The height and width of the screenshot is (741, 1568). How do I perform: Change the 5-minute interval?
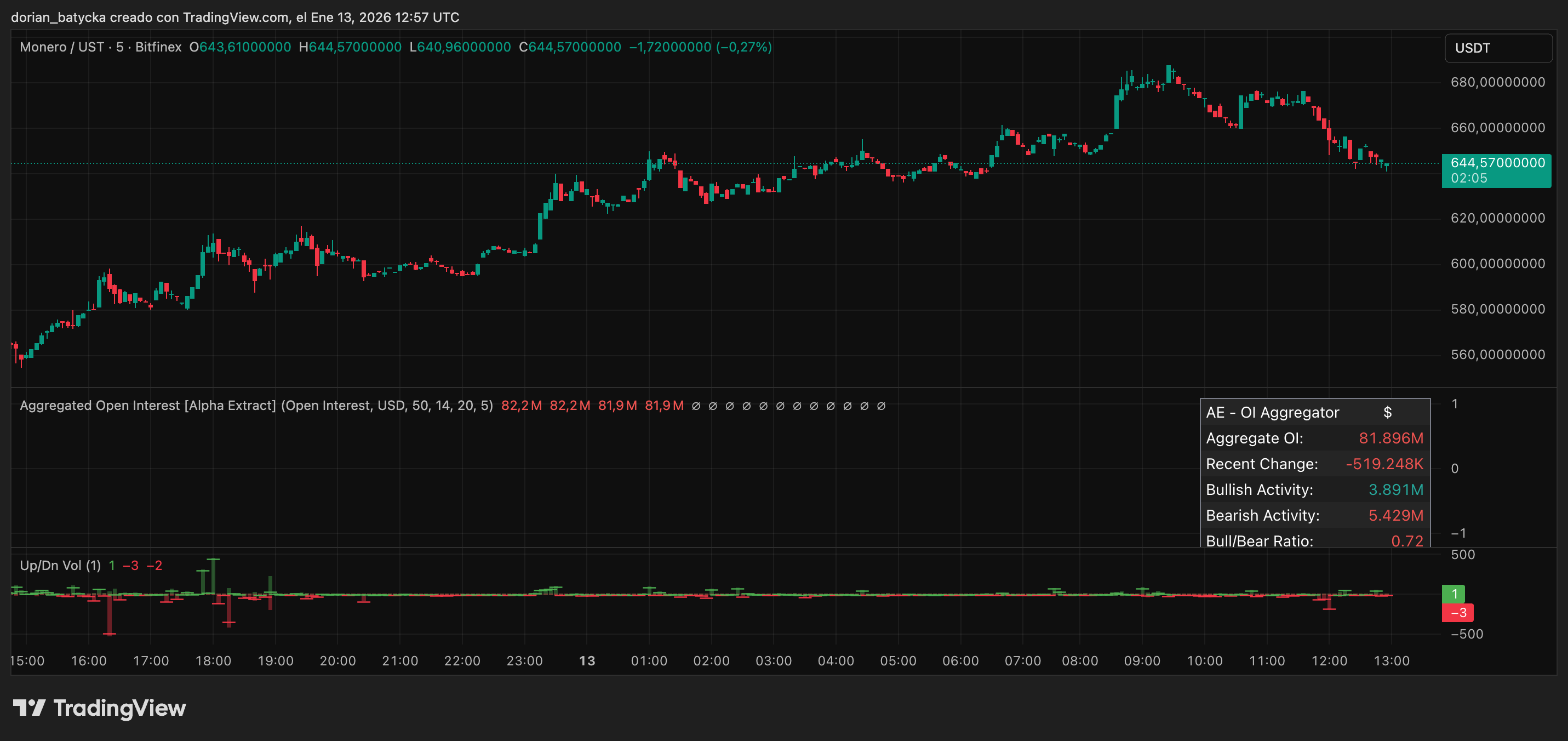(119, 47)
